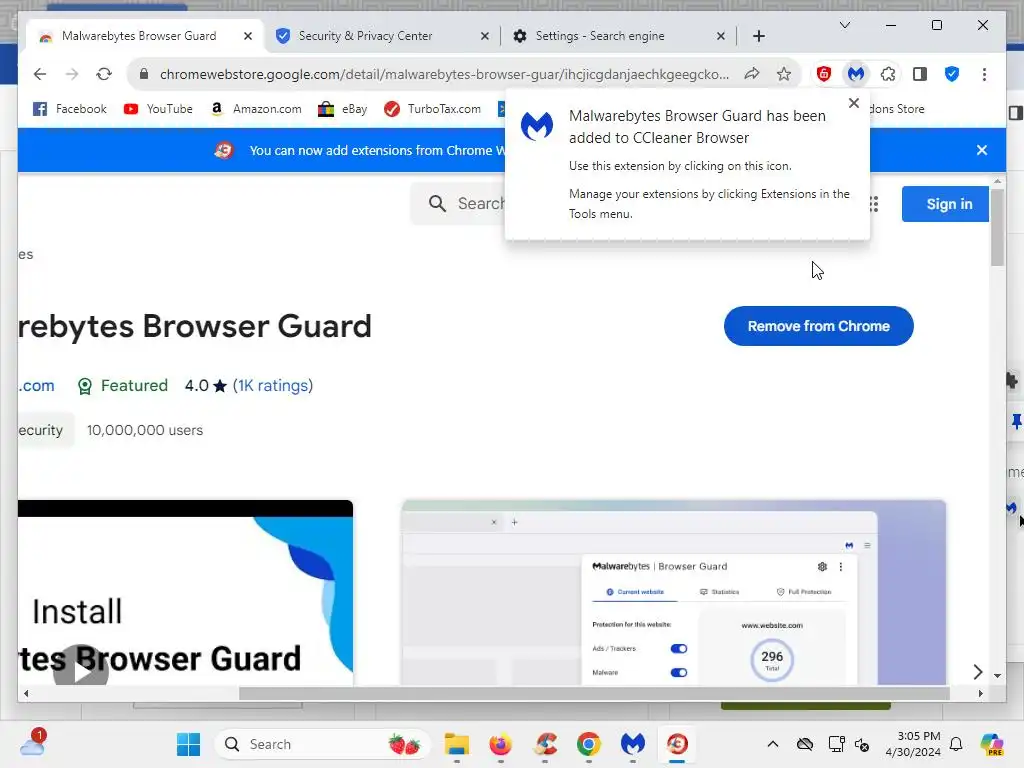
Task: Open the Amazon.com bookmark
Action: (x=256, y=109)
